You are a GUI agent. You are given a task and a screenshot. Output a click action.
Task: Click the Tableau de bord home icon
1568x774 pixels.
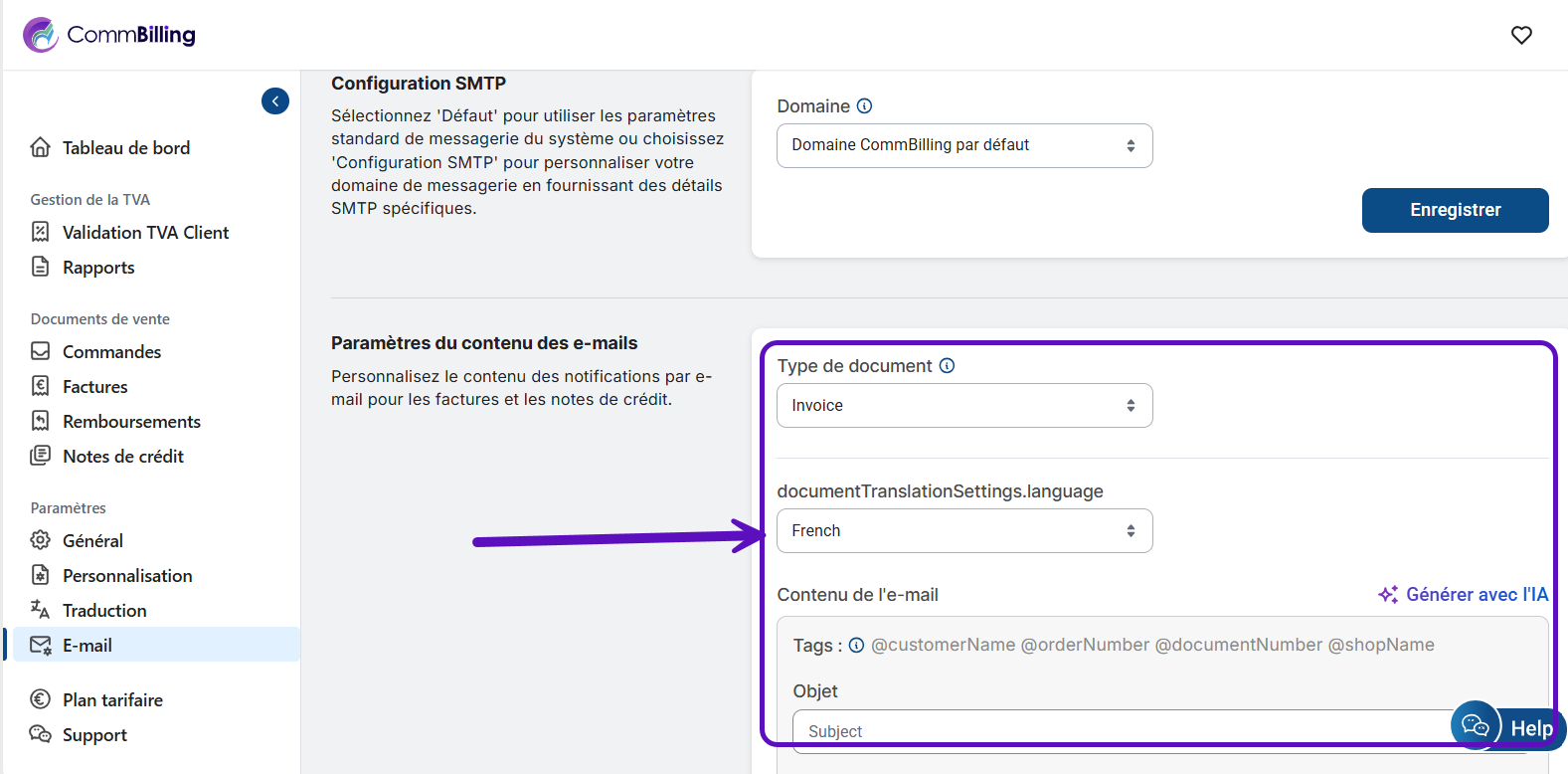click(41, 147)
